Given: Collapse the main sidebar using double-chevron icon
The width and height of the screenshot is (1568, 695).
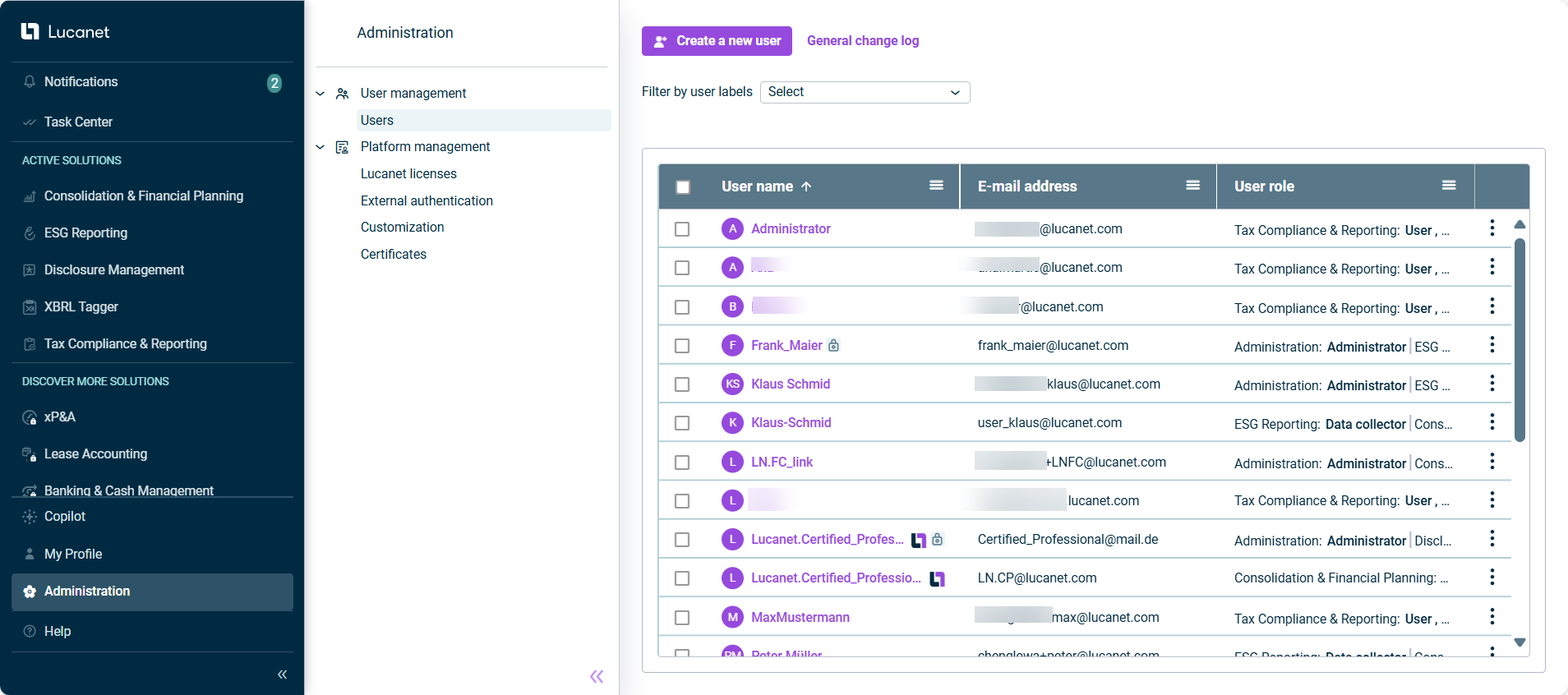Looking at the screenshot, I should pos(282,674).
